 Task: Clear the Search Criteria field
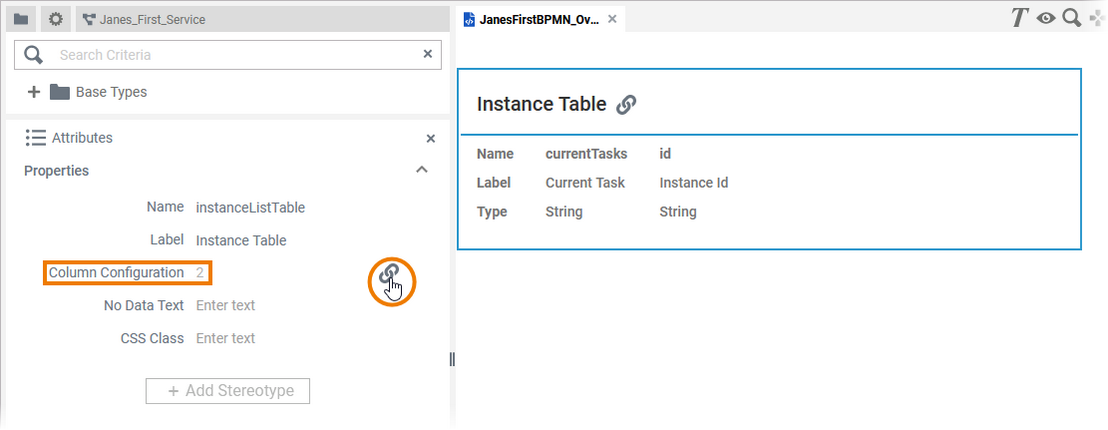pyautogui.click(x=428, y=55)
